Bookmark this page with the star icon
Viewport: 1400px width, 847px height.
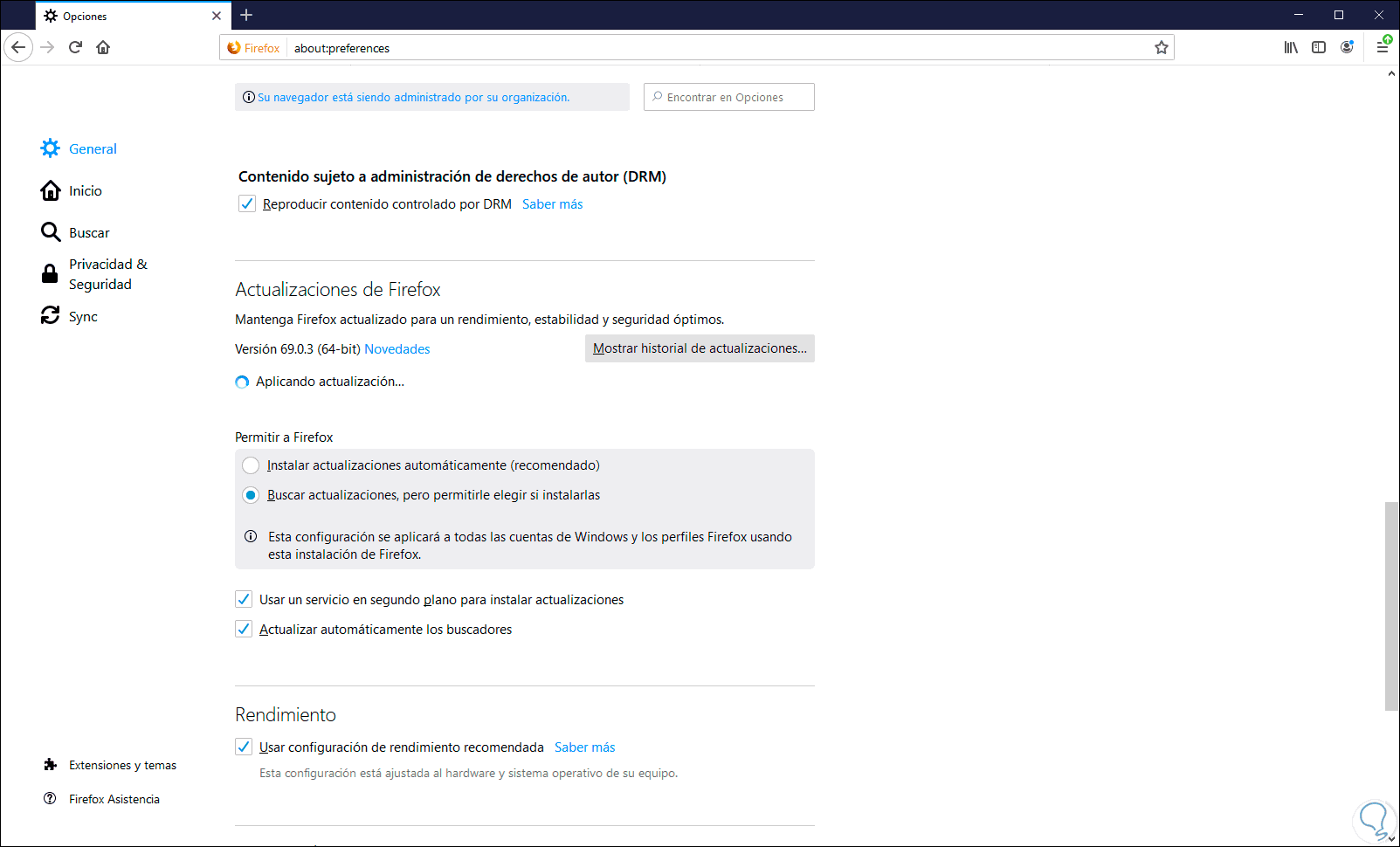tap(1161, 48)
